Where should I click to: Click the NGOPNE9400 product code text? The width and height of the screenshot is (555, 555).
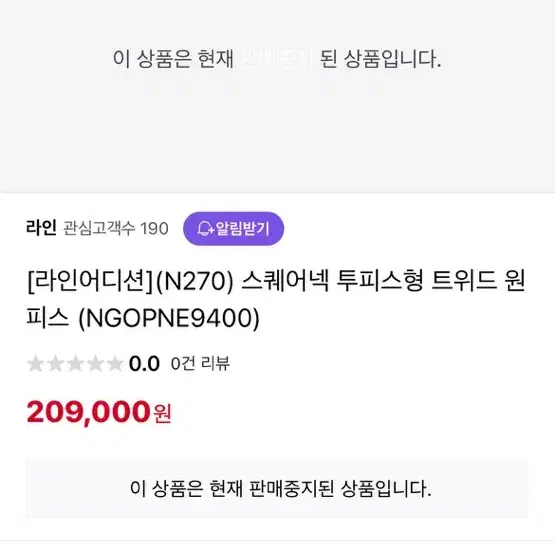pyautogui.click(x=168, y=318)
